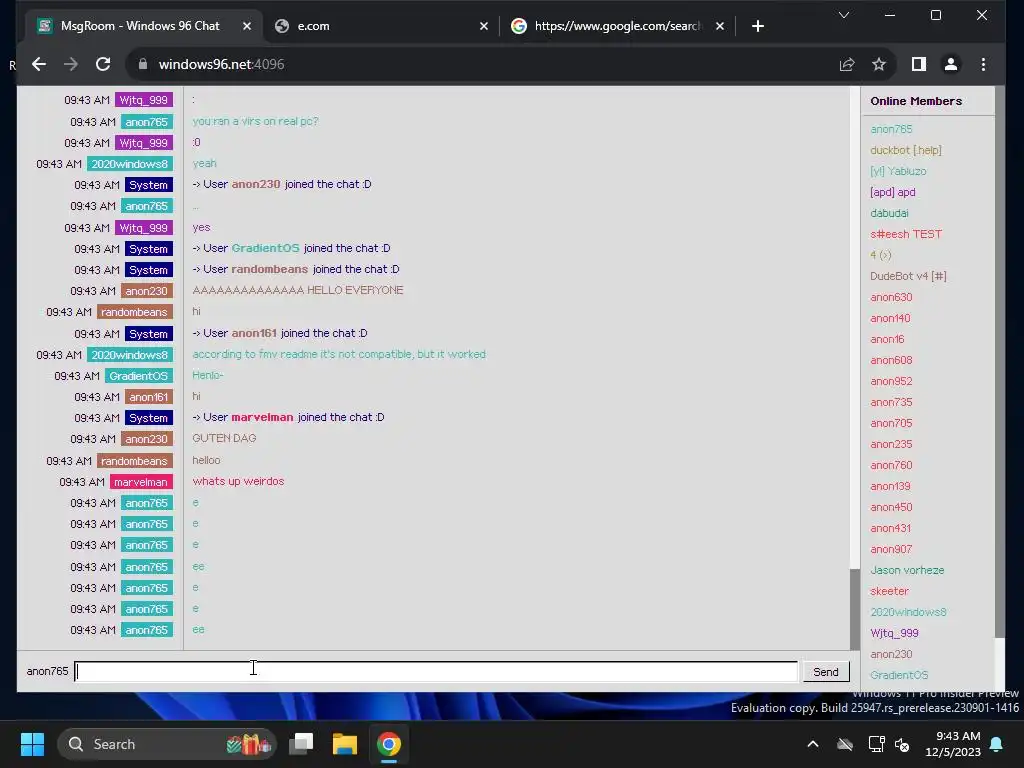
Task: Click the anon161 name badge in chat
Action: click(148, 397)
